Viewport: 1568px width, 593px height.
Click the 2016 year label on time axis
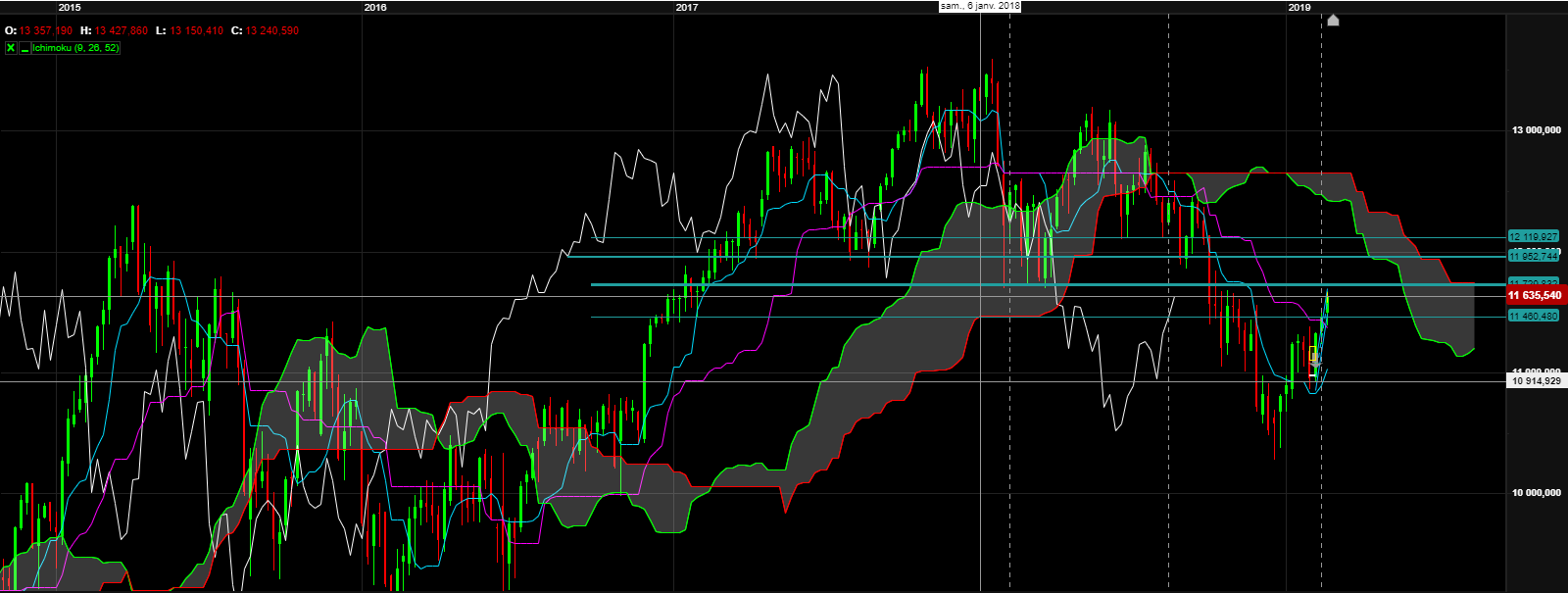click(375, 7)
